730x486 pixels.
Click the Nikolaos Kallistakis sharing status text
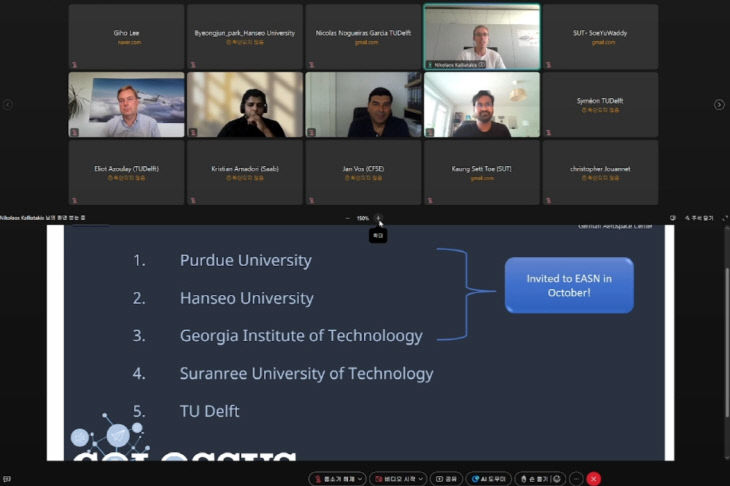click(42, 218)
